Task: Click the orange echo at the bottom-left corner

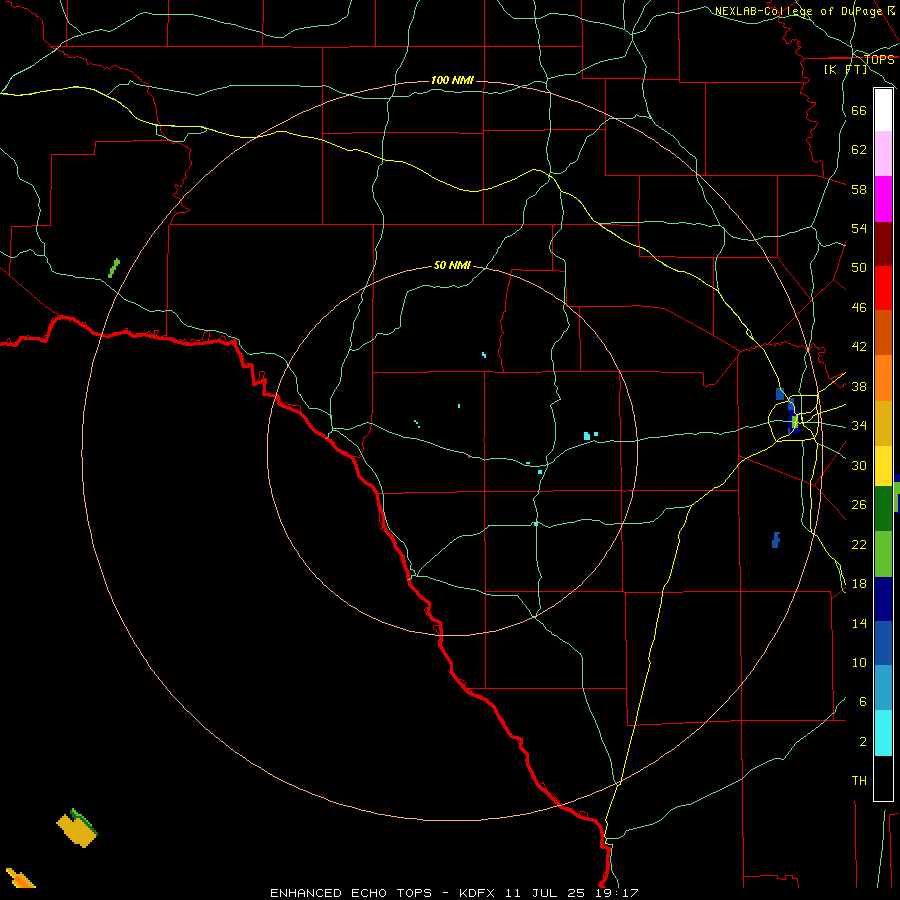Action: tap(20, 878)
